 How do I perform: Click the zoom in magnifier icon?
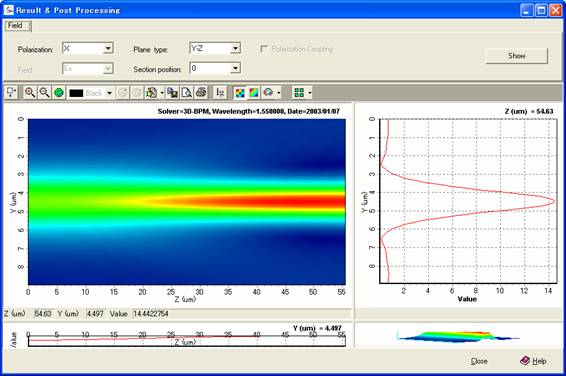click(30, 93)
